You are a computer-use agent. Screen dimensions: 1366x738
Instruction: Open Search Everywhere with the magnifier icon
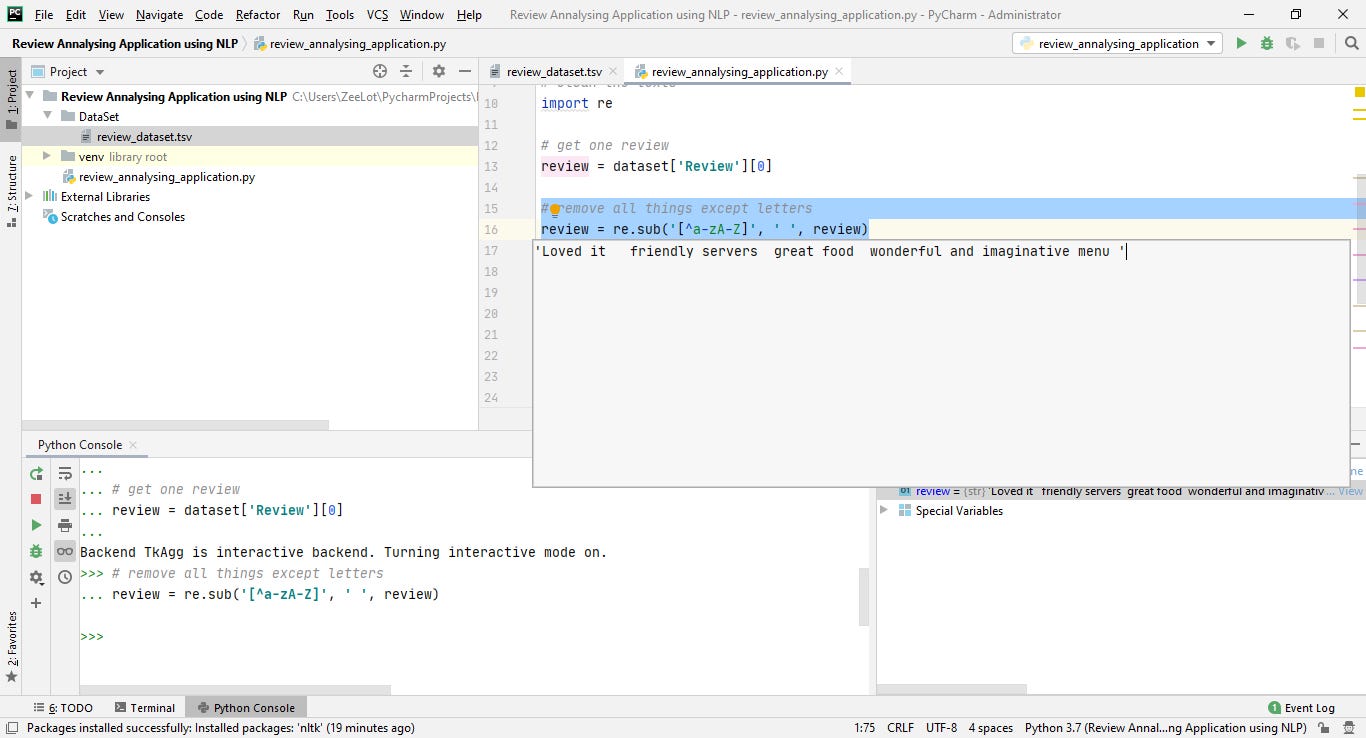click(1353, 43)
